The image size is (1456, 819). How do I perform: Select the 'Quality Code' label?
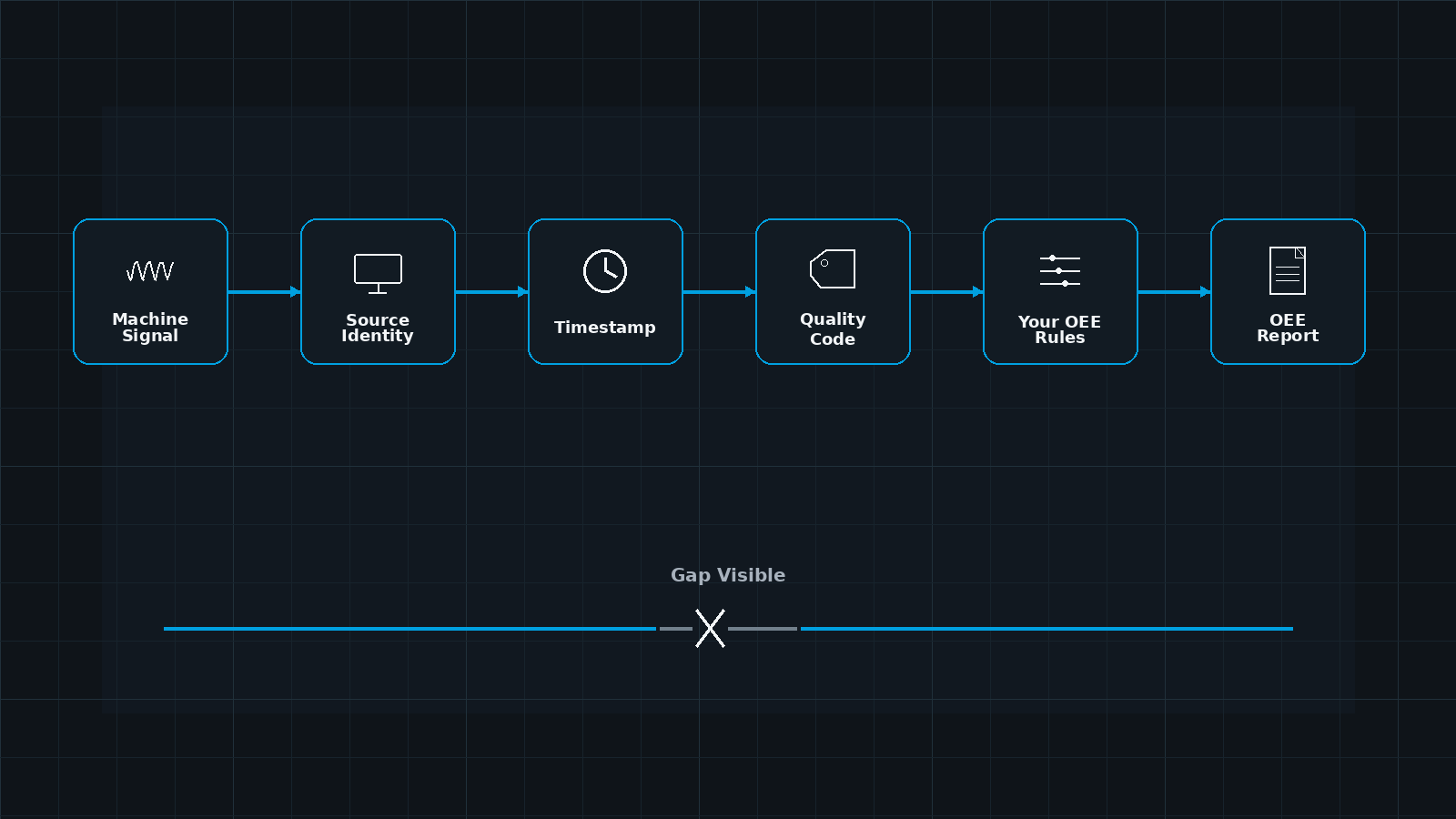pyautogui.click(x=833, y=329)
